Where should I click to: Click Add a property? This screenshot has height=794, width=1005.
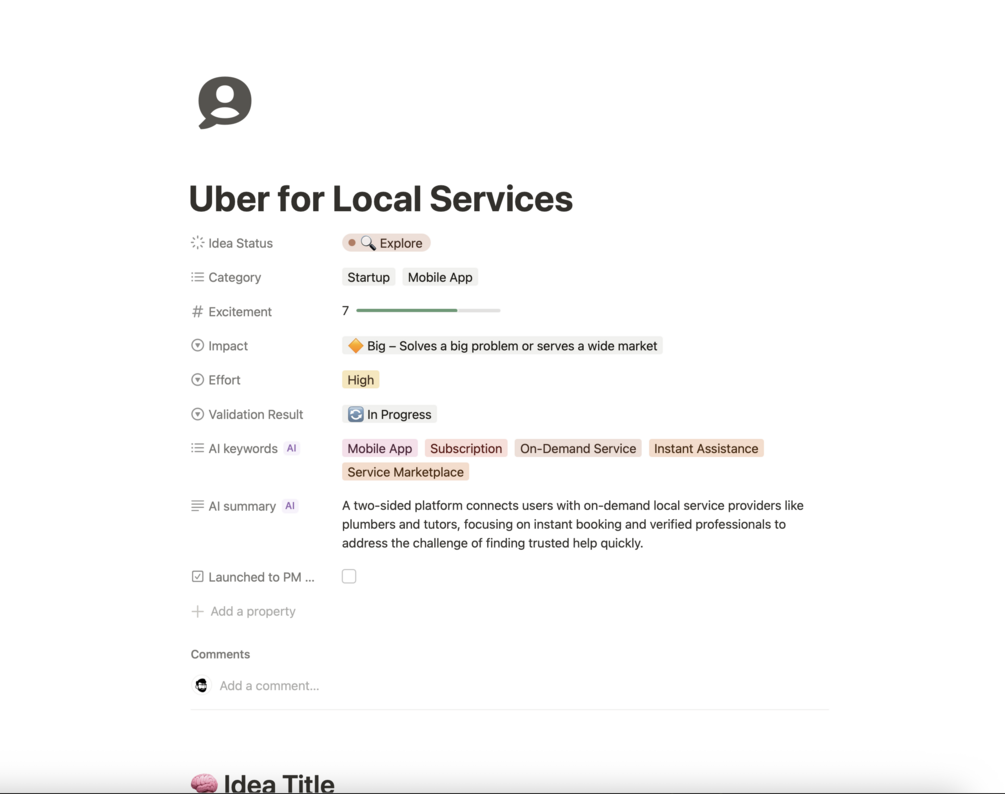(x=244, y=611)
